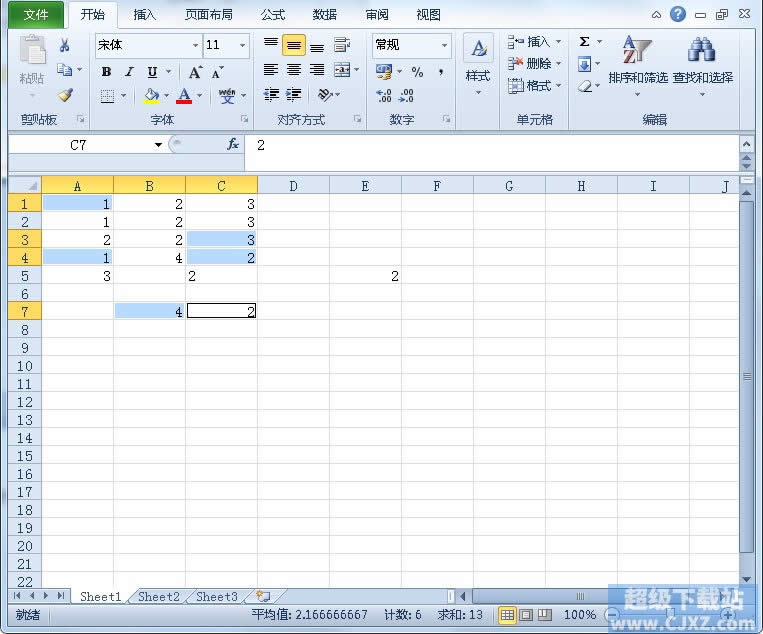
Task: Click the Select All corner button
Action: coord(25,185)
